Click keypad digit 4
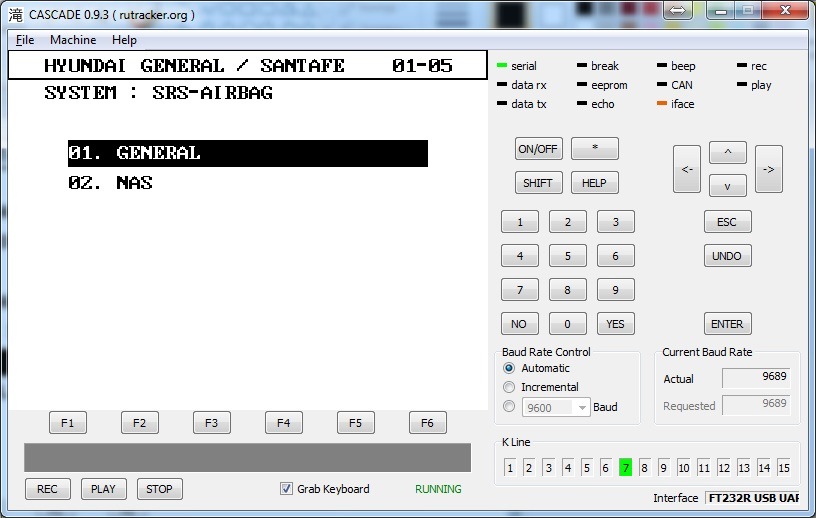The width and height of the screenshot is (816, 518). tap(520, 256)
